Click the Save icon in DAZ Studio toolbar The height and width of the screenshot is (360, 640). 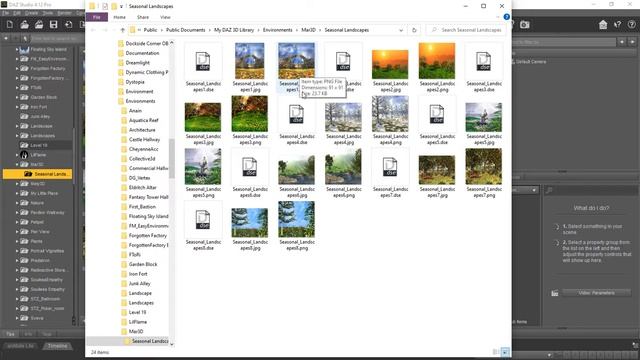tap(53, 25)
